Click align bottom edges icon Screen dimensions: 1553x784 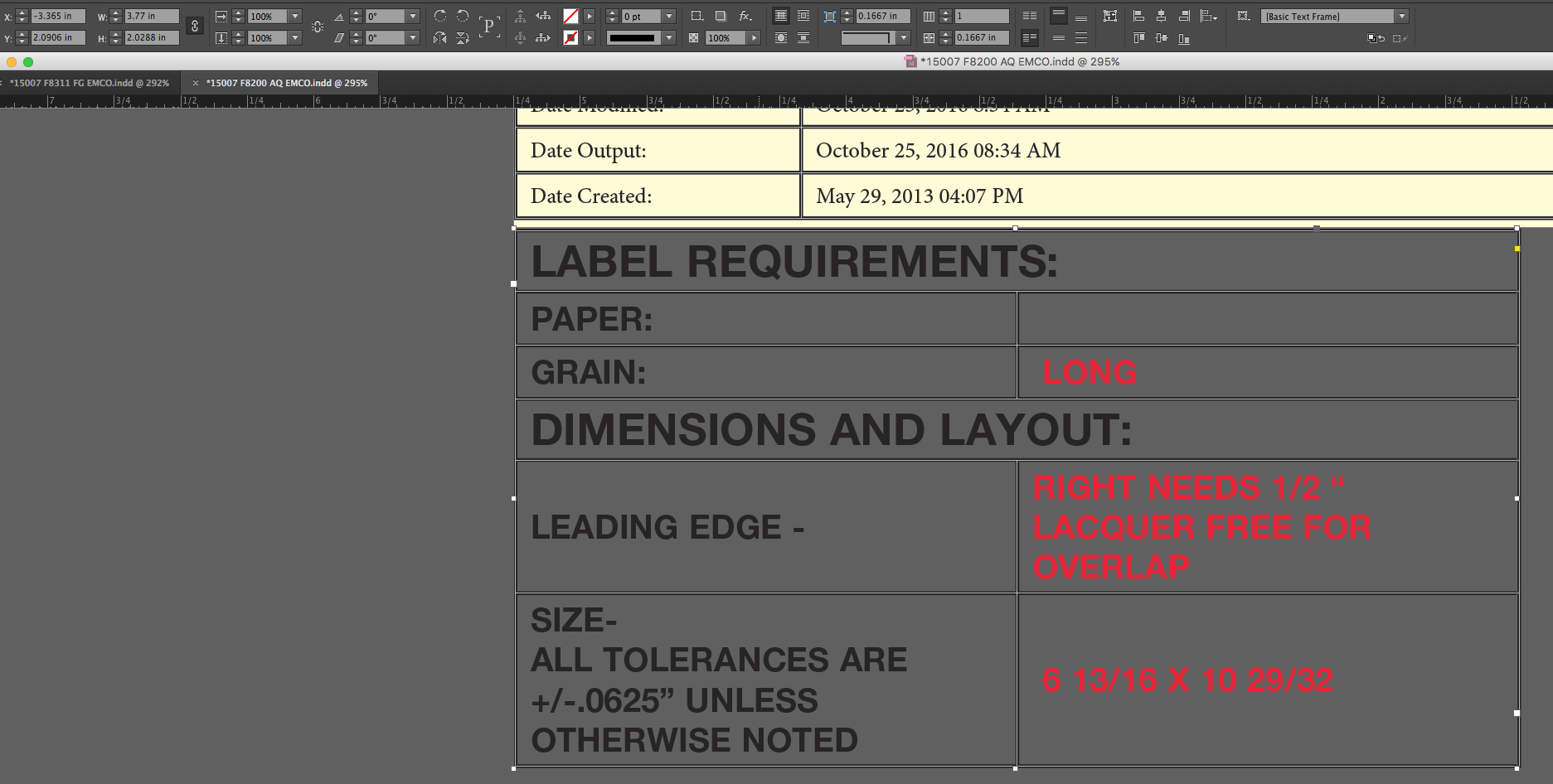(1184, 37)
